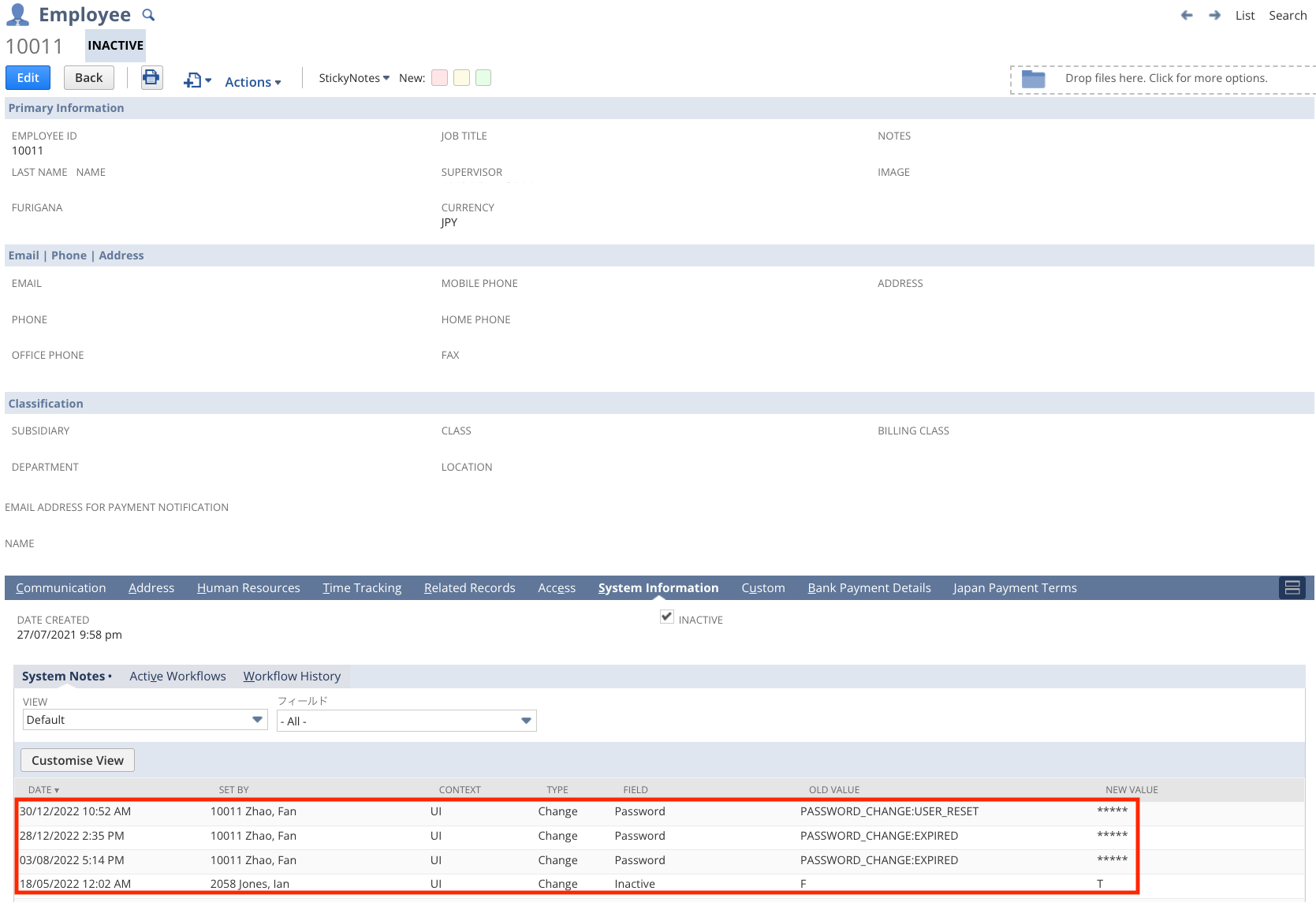
Task: Click PASSWORD_CHANGE:USER_RESET old value cell
Action: tap(889, 811)
